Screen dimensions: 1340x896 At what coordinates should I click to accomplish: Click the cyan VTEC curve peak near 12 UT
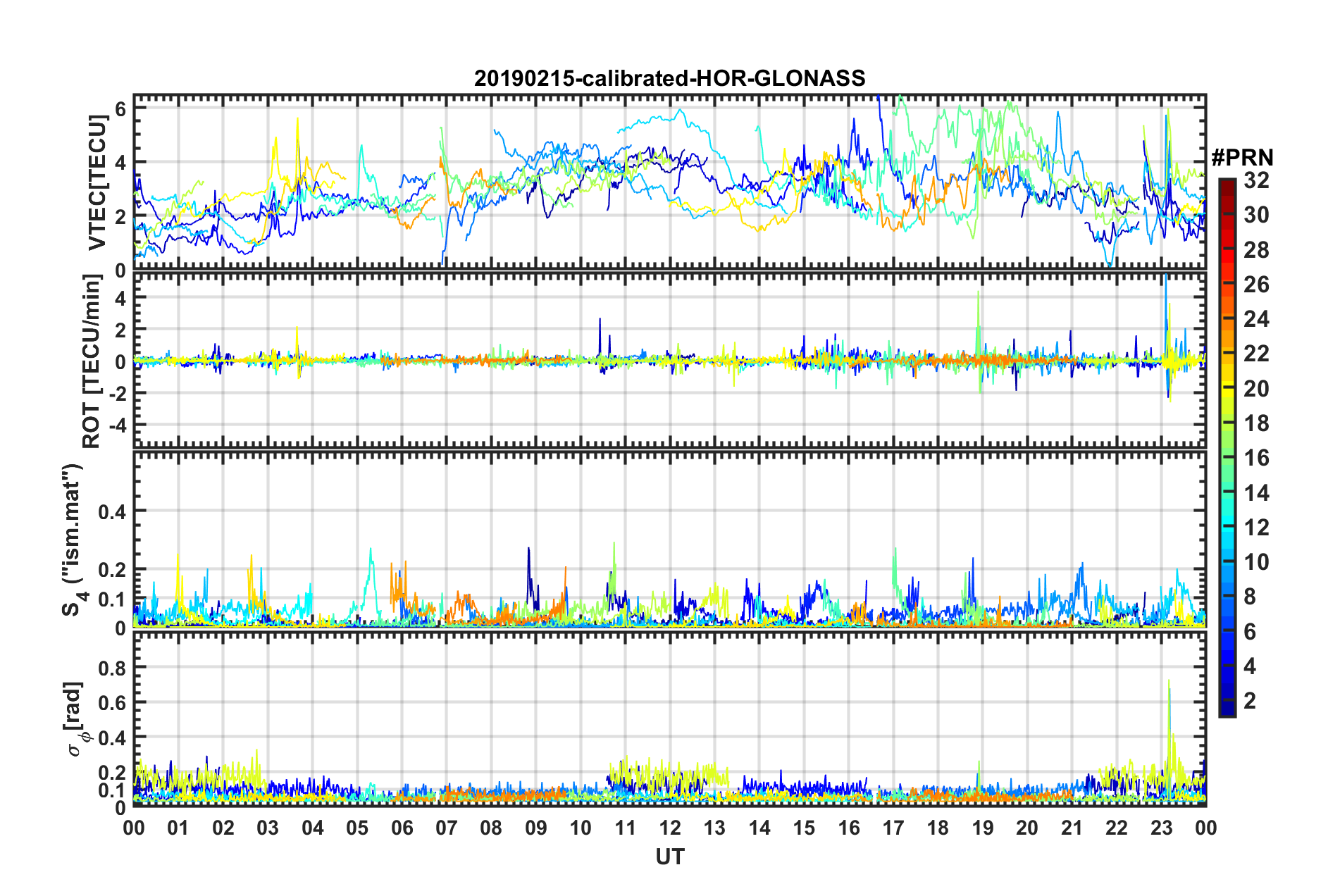pos(678,111)
